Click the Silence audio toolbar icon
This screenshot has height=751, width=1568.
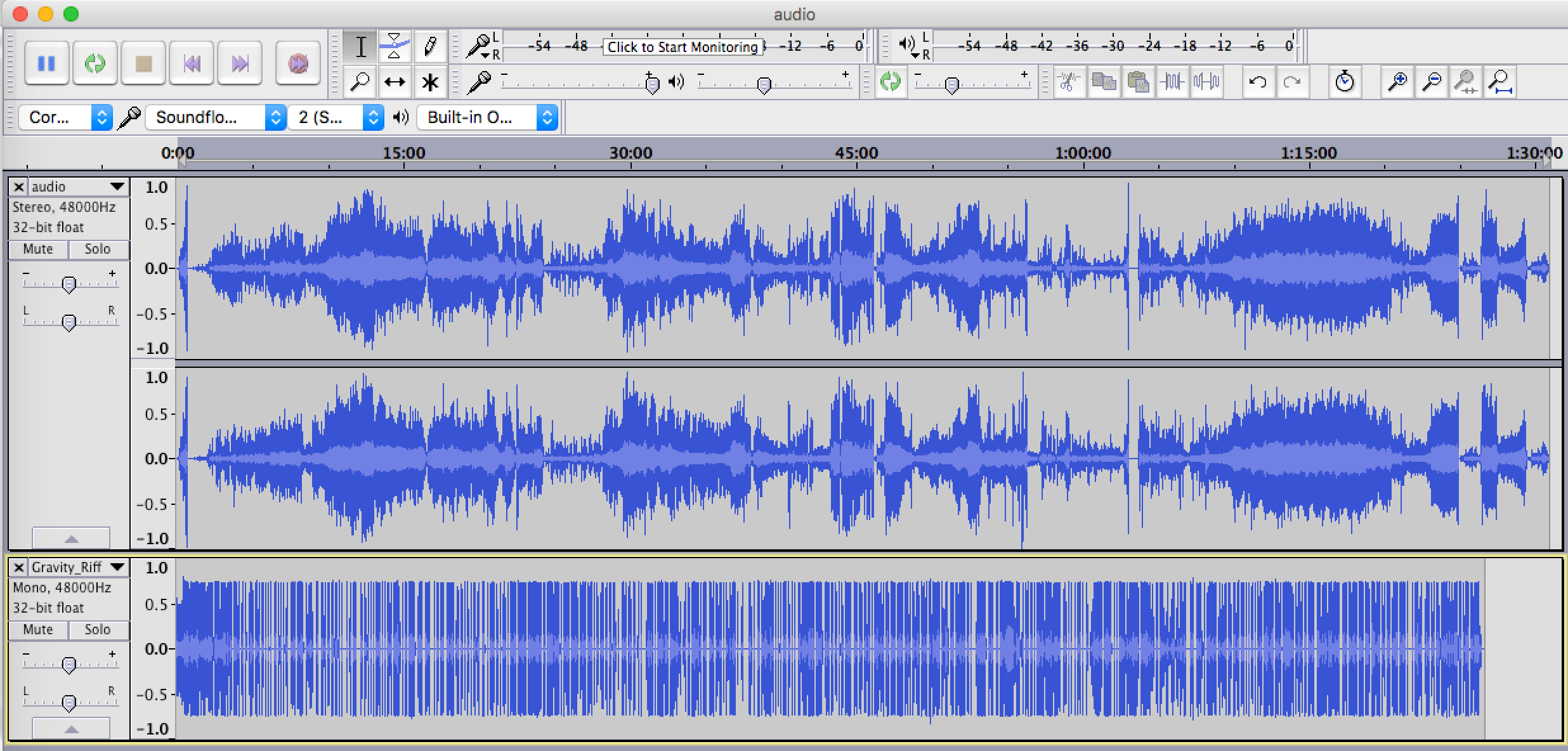[x=1206, y=82]
